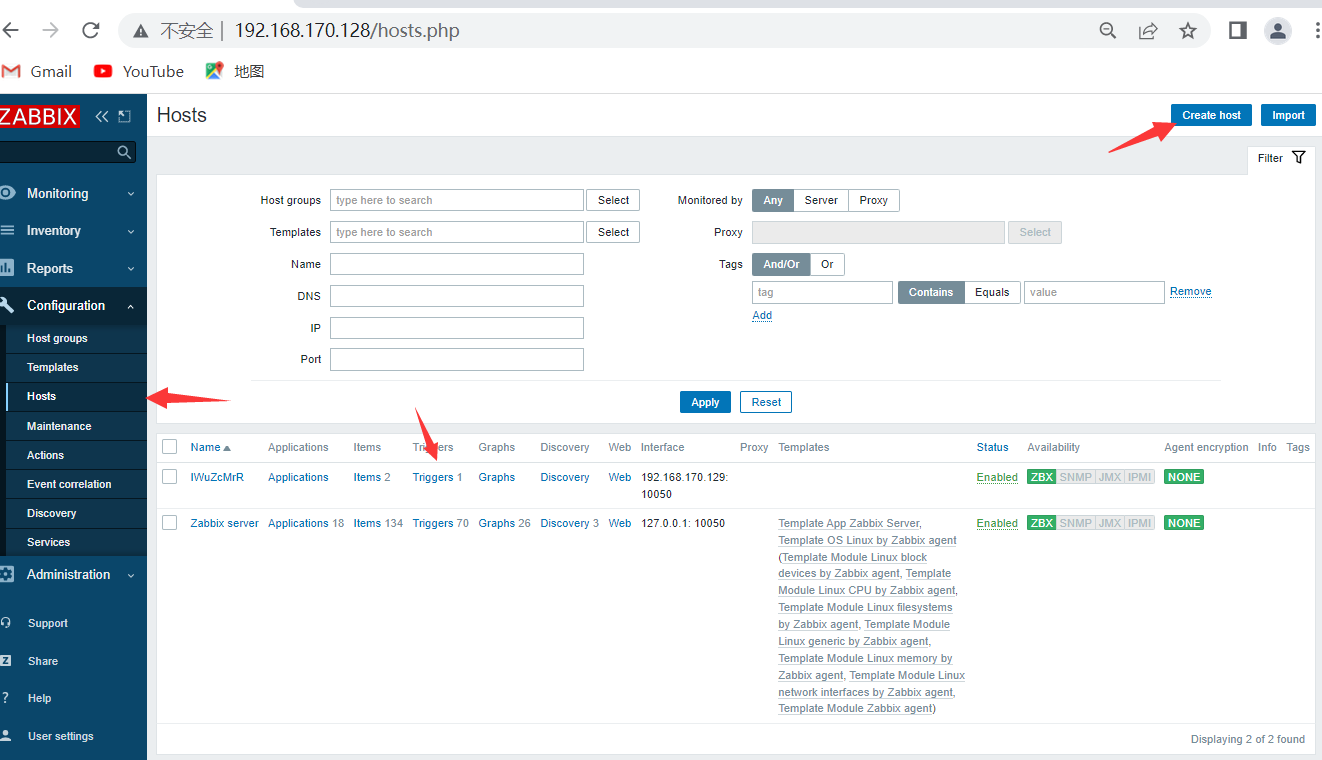
Task: Open the Zabbix server host link
Action: coord(225,523)
